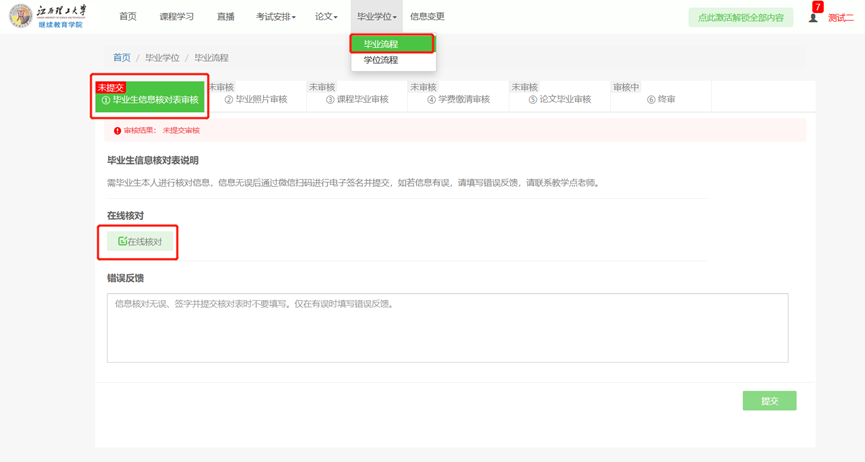Expand the 考试安排 dropdown menu
The image size is (865, 462).
pyautogui.click(x=275, y=17)
